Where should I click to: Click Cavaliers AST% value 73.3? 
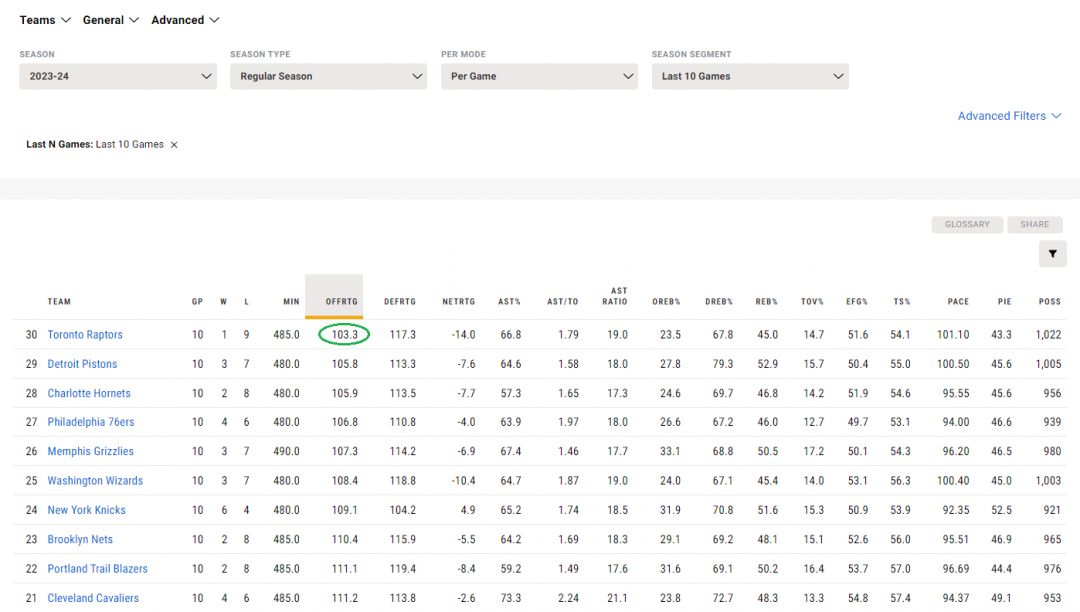511,598
